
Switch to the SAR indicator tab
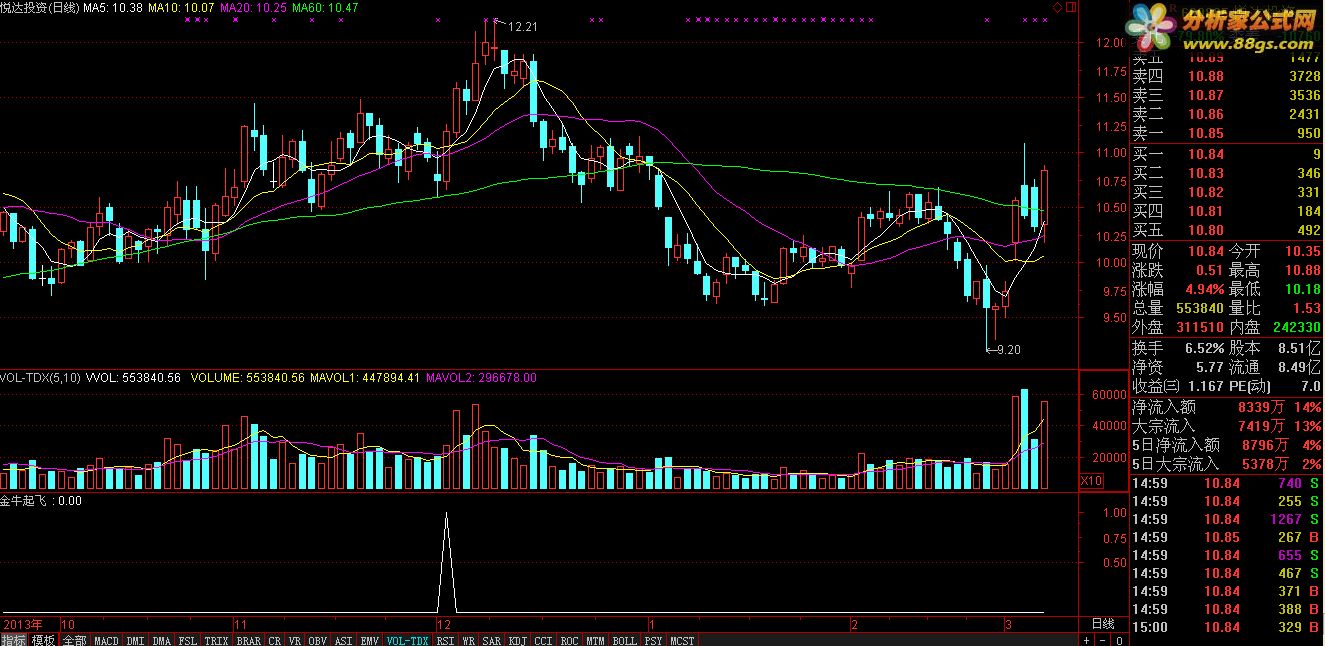492,639
